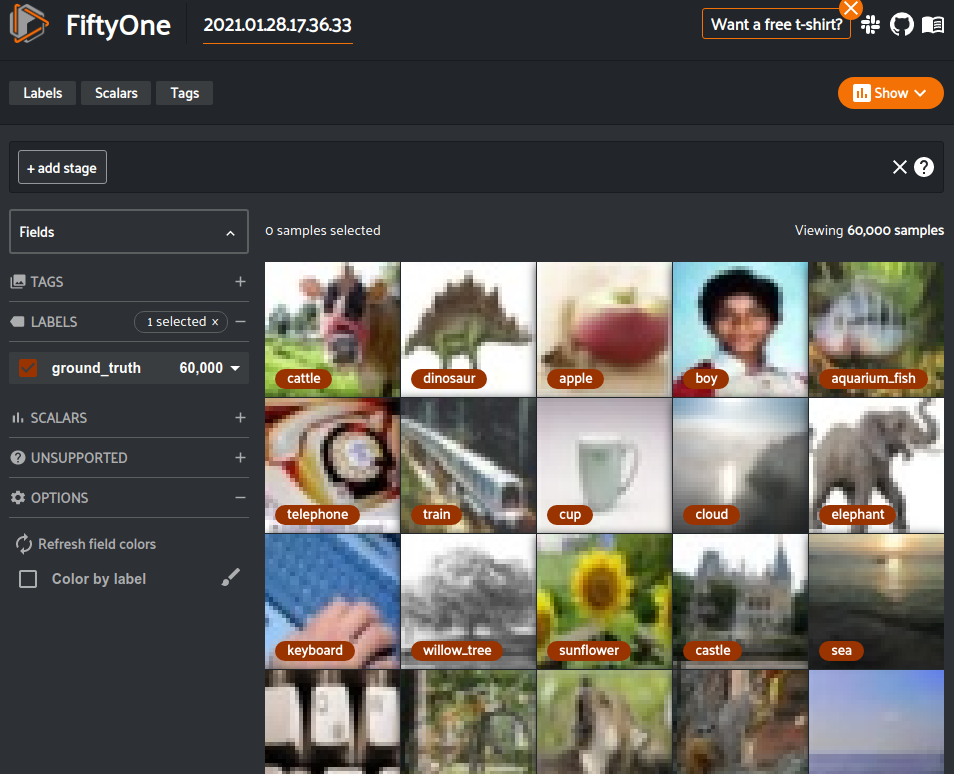Open the train sample thumbnail
The height and width of the screenshot is (774, 954).
point(468,465)
